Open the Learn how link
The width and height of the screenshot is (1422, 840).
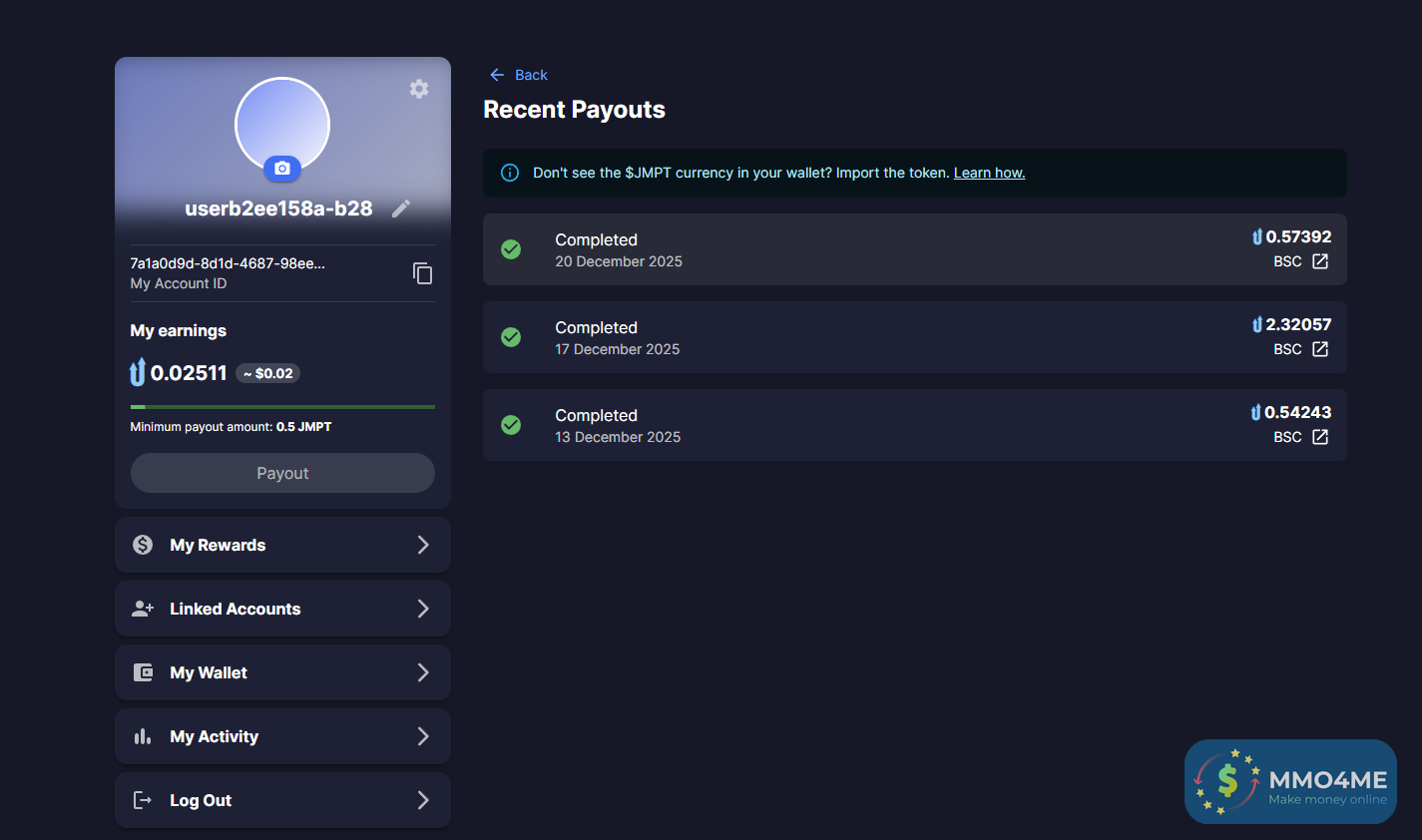click(989, 173)
